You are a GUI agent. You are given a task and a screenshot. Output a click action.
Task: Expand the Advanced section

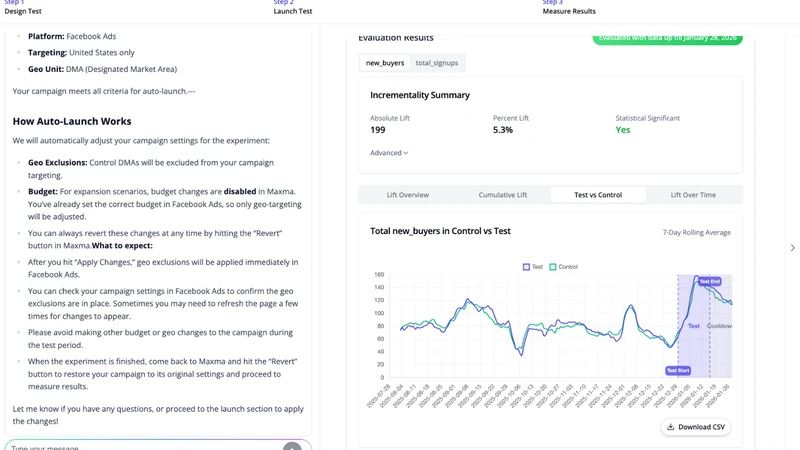(x=389, y=153)
